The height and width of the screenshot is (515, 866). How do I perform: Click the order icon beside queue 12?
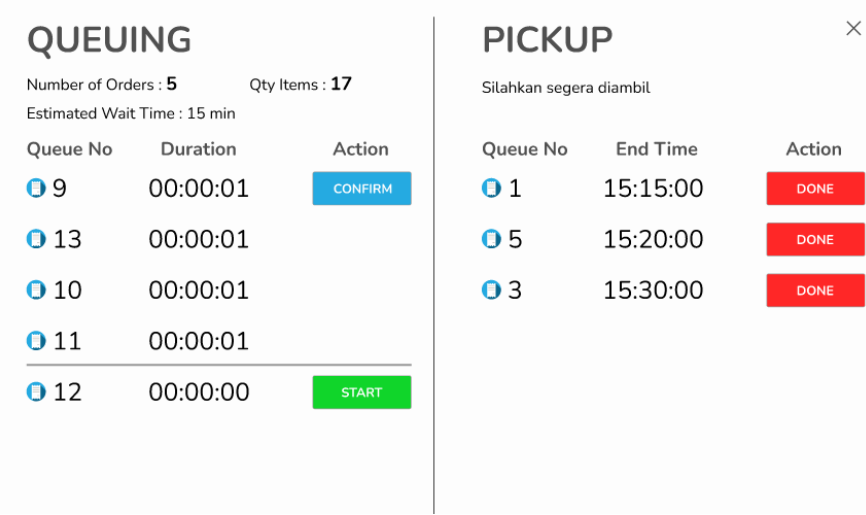pyautogui.click(x=36, y=392)
